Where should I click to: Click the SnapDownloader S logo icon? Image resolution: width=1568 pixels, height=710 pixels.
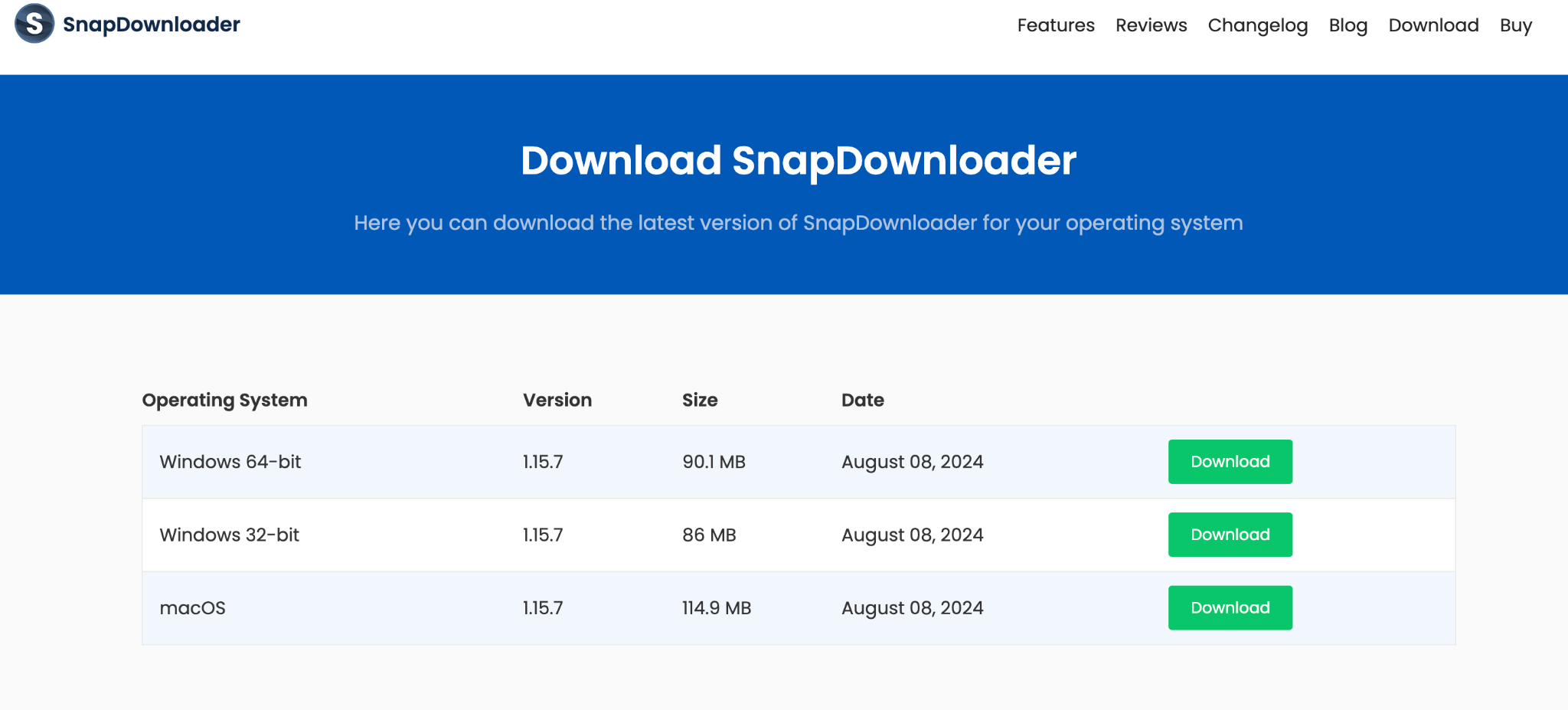click(34, 23)
